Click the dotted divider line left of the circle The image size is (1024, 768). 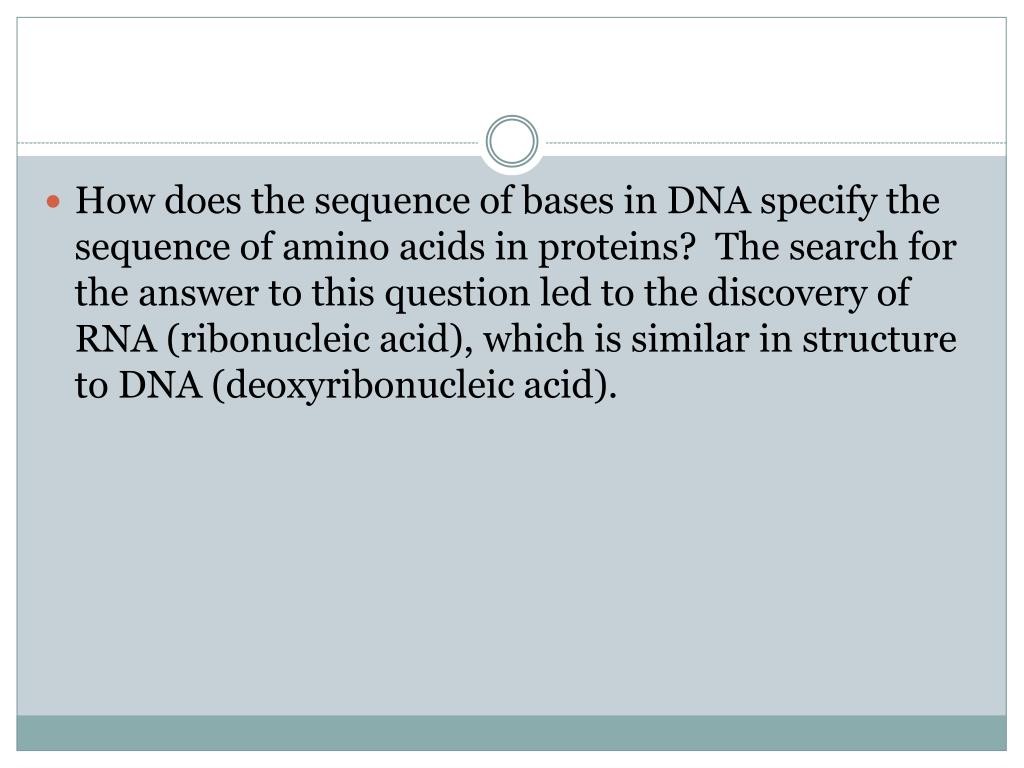click(248, 142)
